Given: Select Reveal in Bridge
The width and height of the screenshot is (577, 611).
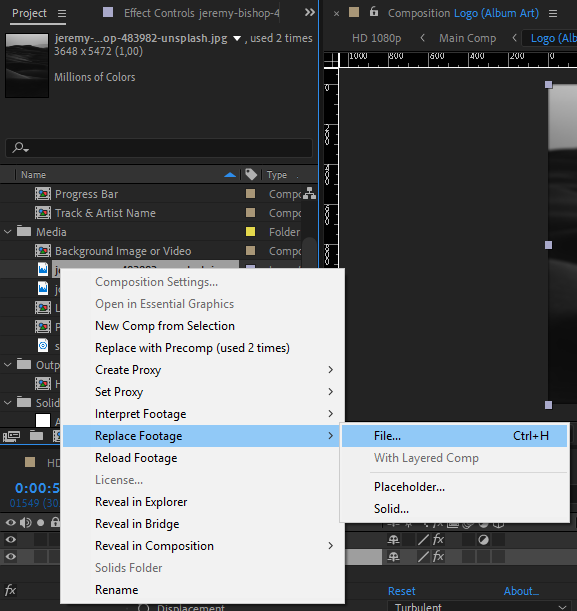Looking at the screenshot, I should 201,524.
